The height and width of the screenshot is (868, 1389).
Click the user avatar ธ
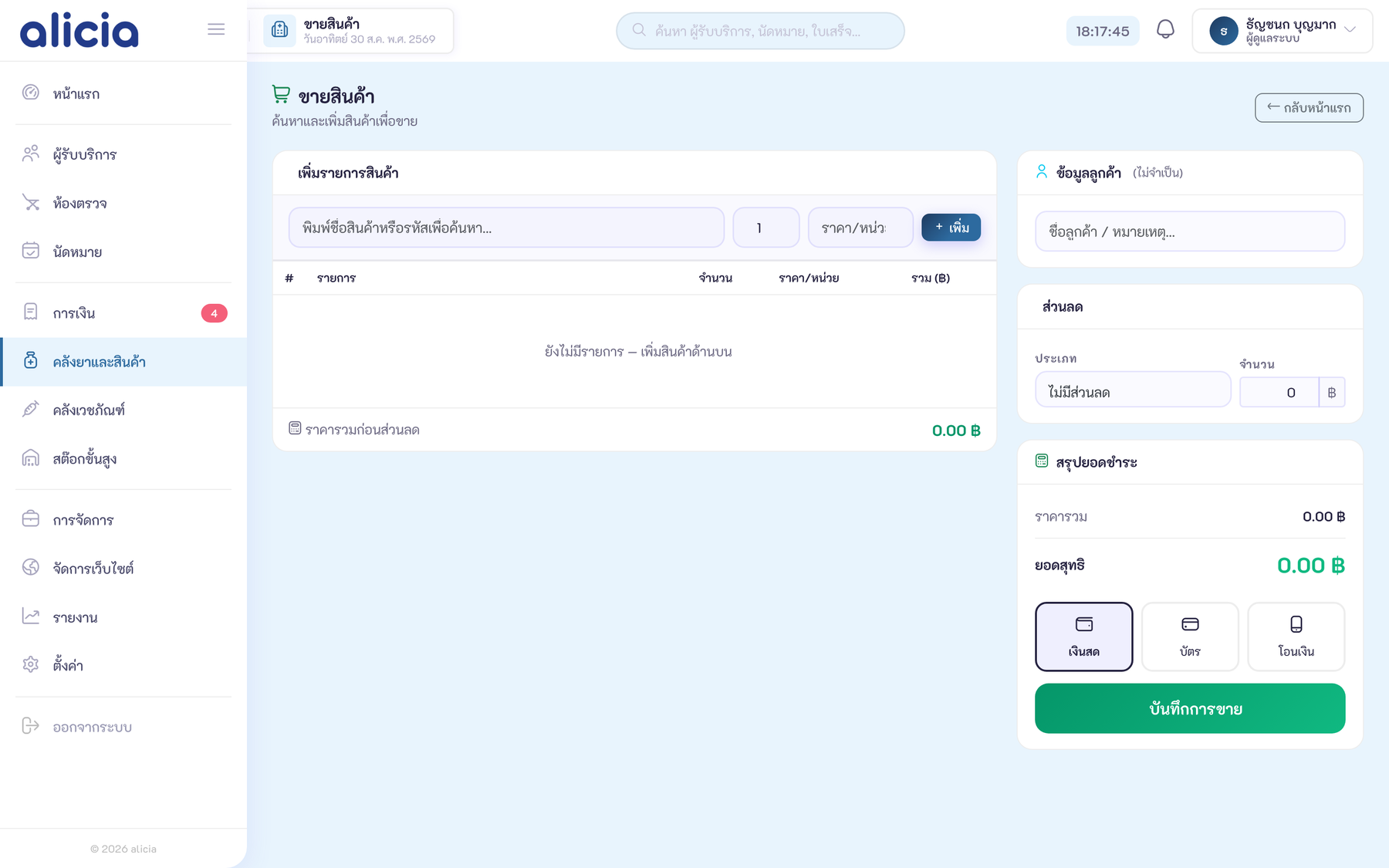(x=1223, y=31)
